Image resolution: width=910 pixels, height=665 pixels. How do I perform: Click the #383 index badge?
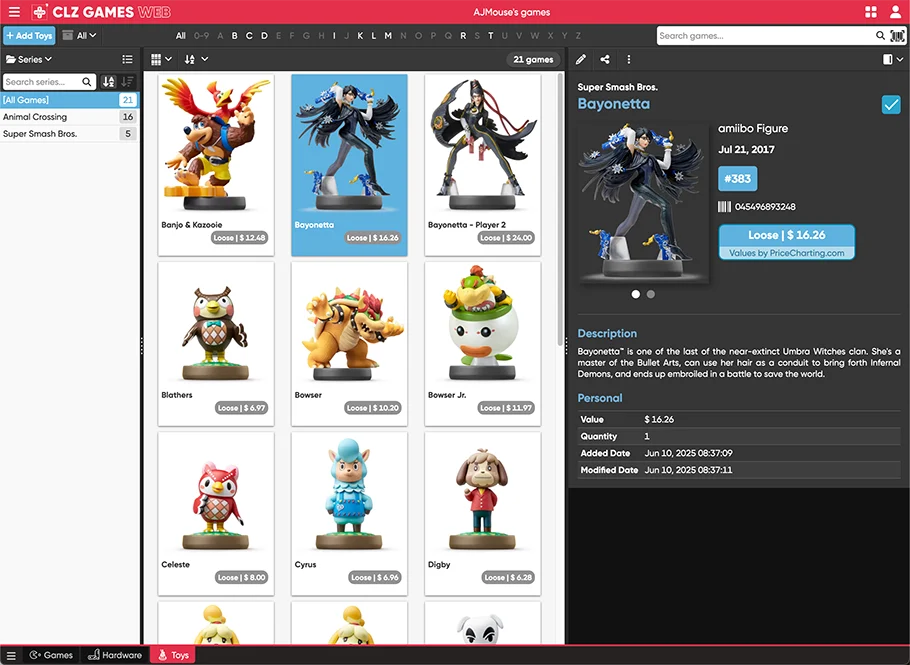click(x=737, y=179)
